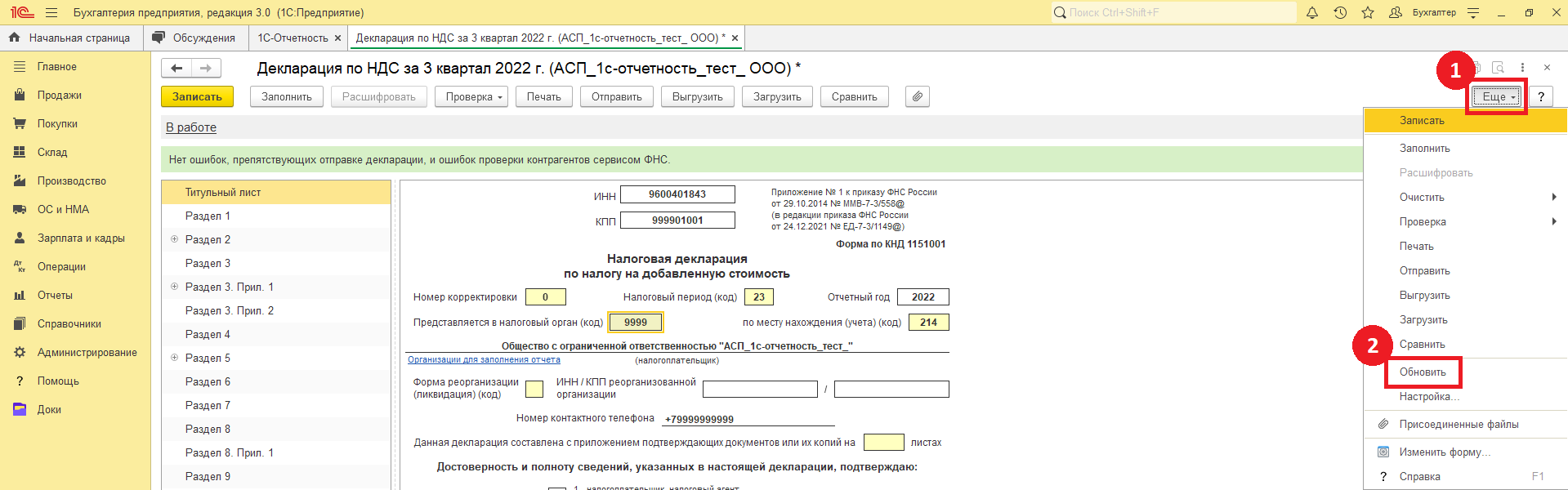Open favorites star icon

click(x=1368, y=12)
